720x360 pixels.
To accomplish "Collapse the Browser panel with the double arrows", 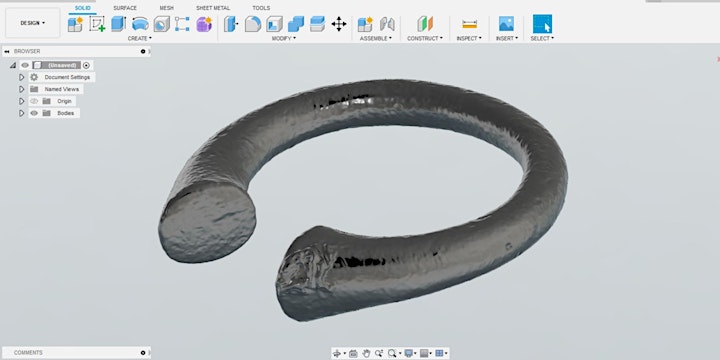I will 6,51.
